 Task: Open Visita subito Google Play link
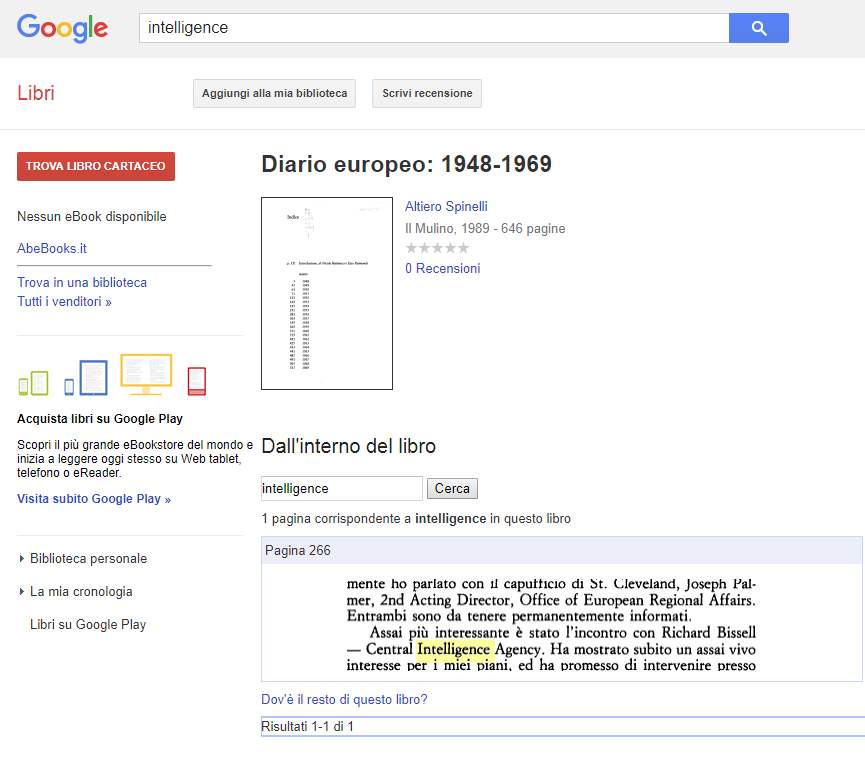click(94, 499)
